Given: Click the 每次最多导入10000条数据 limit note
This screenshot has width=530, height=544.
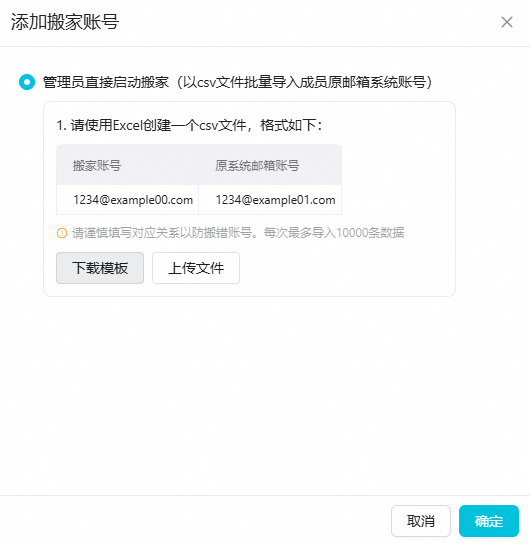Looking at the screenshot, I should pos(334,233).
